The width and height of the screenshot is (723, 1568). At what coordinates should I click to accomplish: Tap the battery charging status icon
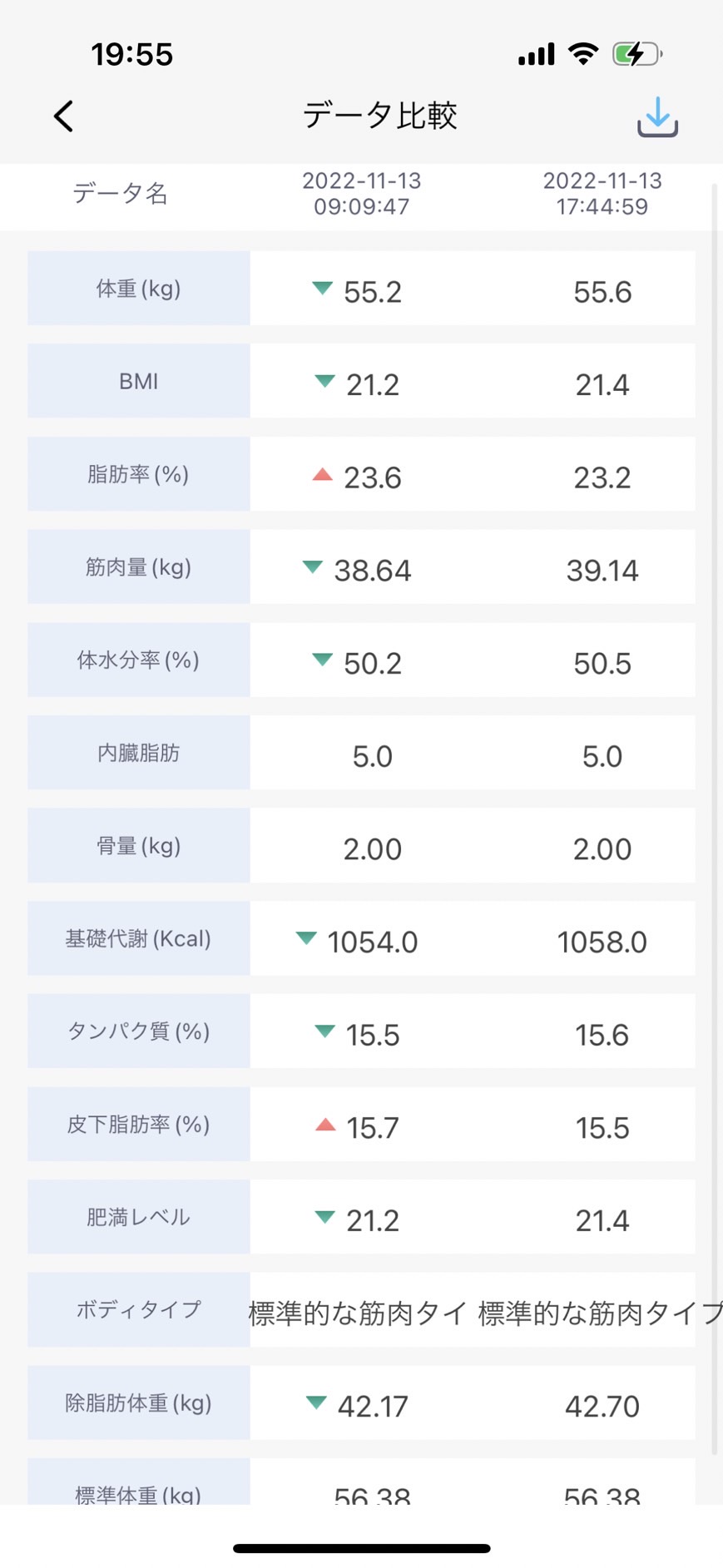637,54
